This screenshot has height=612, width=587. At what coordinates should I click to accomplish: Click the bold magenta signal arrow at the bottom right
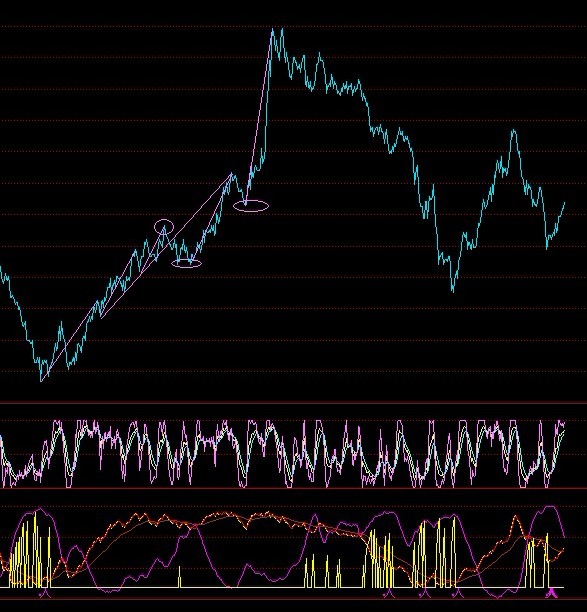pyautogui.click(x=551, y=592)
